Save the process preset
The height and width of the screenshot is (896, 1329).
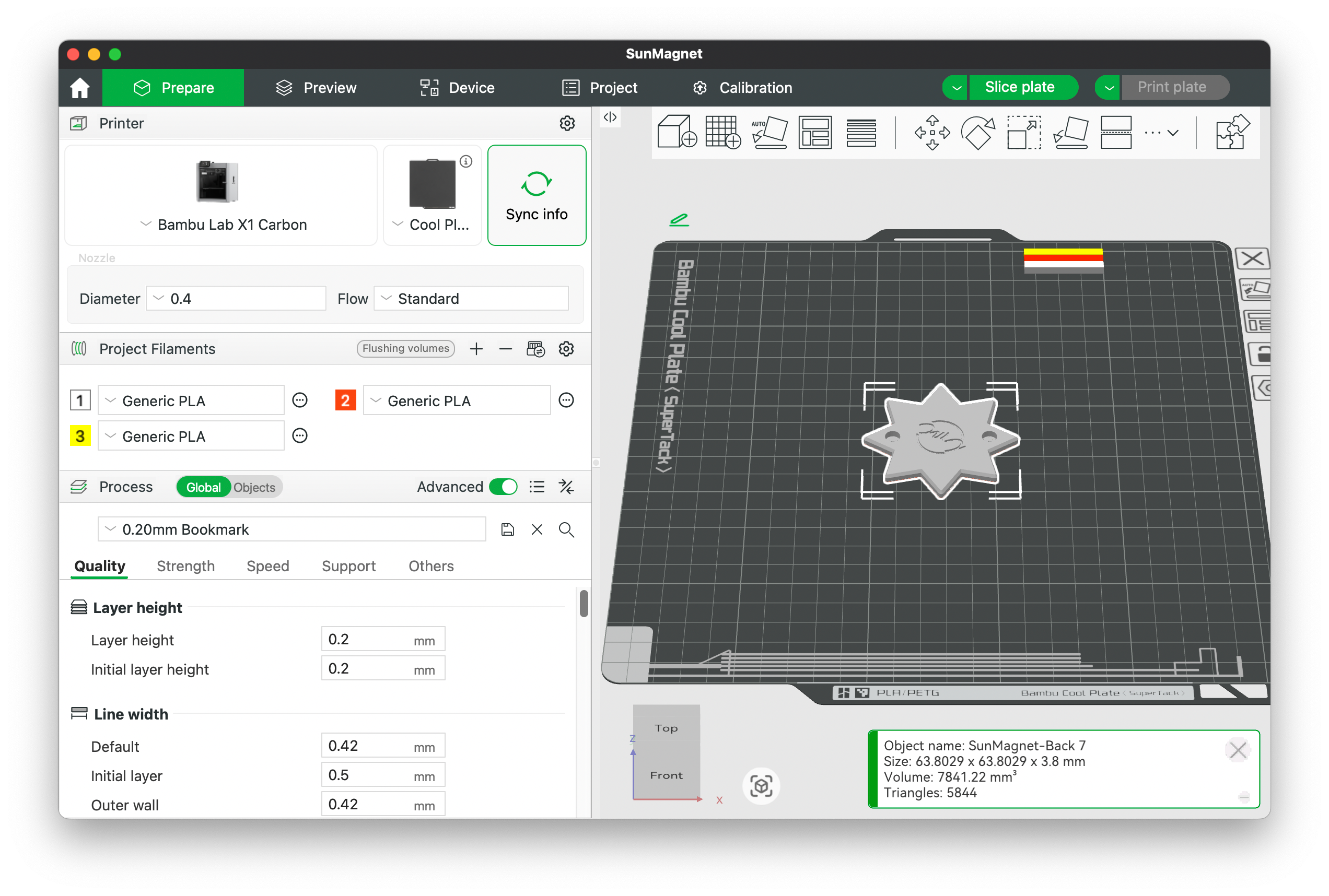[507, 529]
